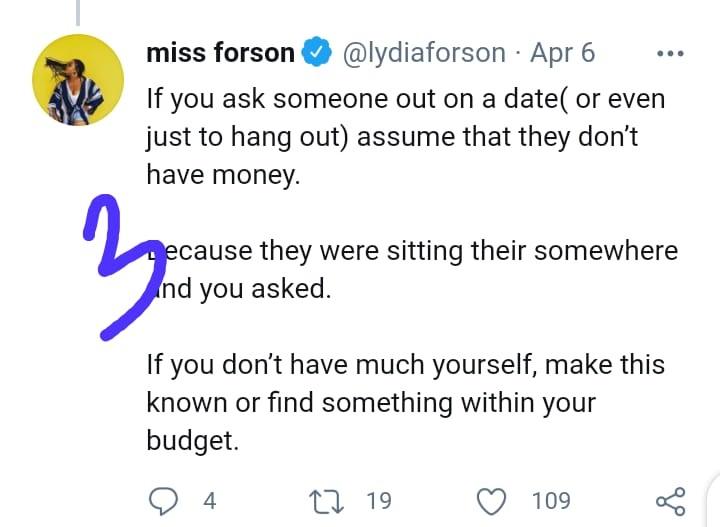The height and width of the screenshot is (527, 720).
Task: Click the line "If you ask someone out"
Action: tap(405, 100)
